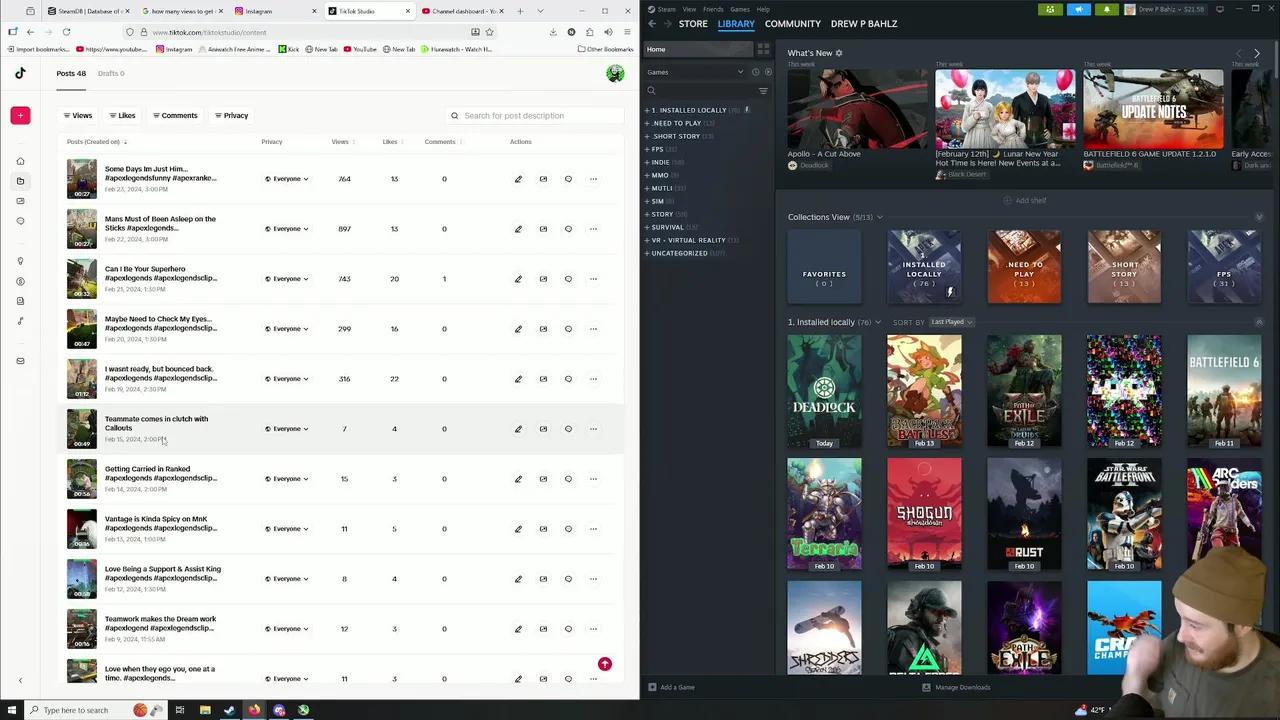Screen dimensions: 1280x720
Task: Toggle the Views filter in TikTok Studio
Action: tap(78, 115)
